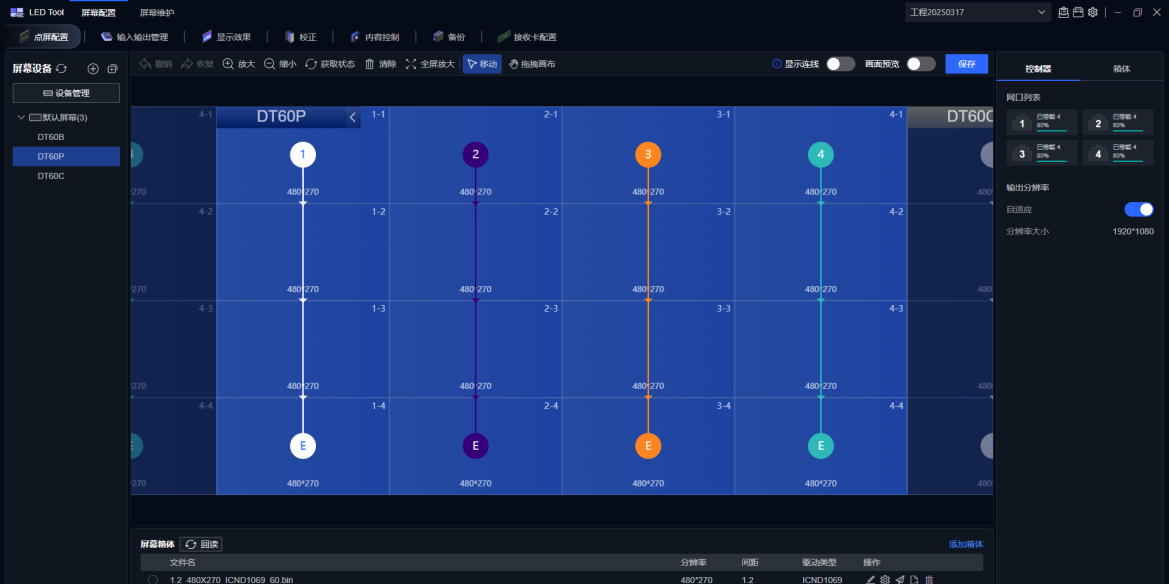Open the 屏幕维护 top menu tab
The image size is (1169, 584).
pyautogui.click(x=156, y=12)
